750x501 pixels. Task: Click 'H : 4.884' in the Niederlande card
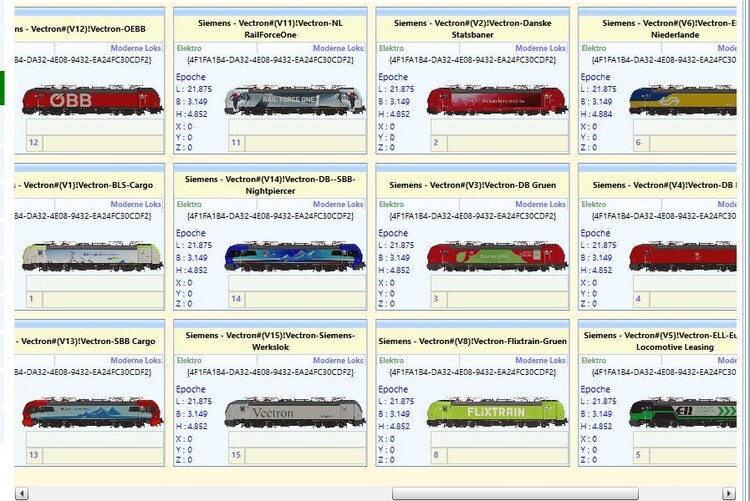[x=596, y=114]
